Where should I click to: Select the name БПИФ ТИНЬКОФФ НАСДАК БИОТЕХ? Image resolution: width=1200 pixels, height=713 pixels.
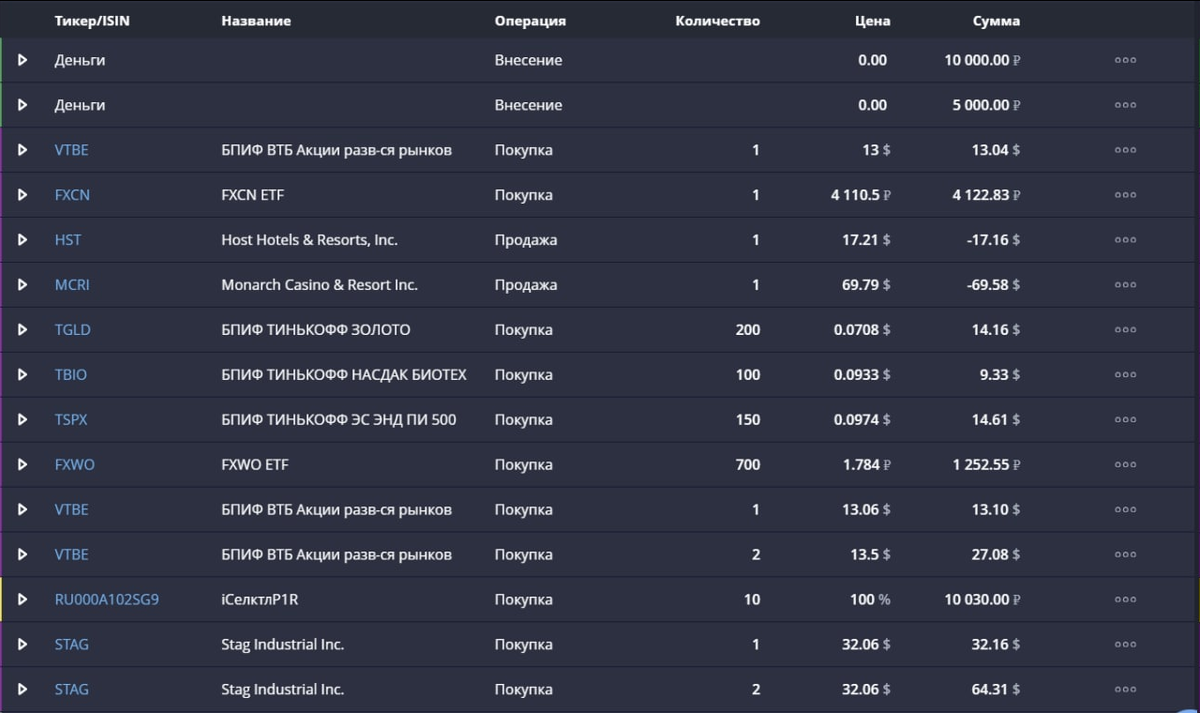pos(344,375)
